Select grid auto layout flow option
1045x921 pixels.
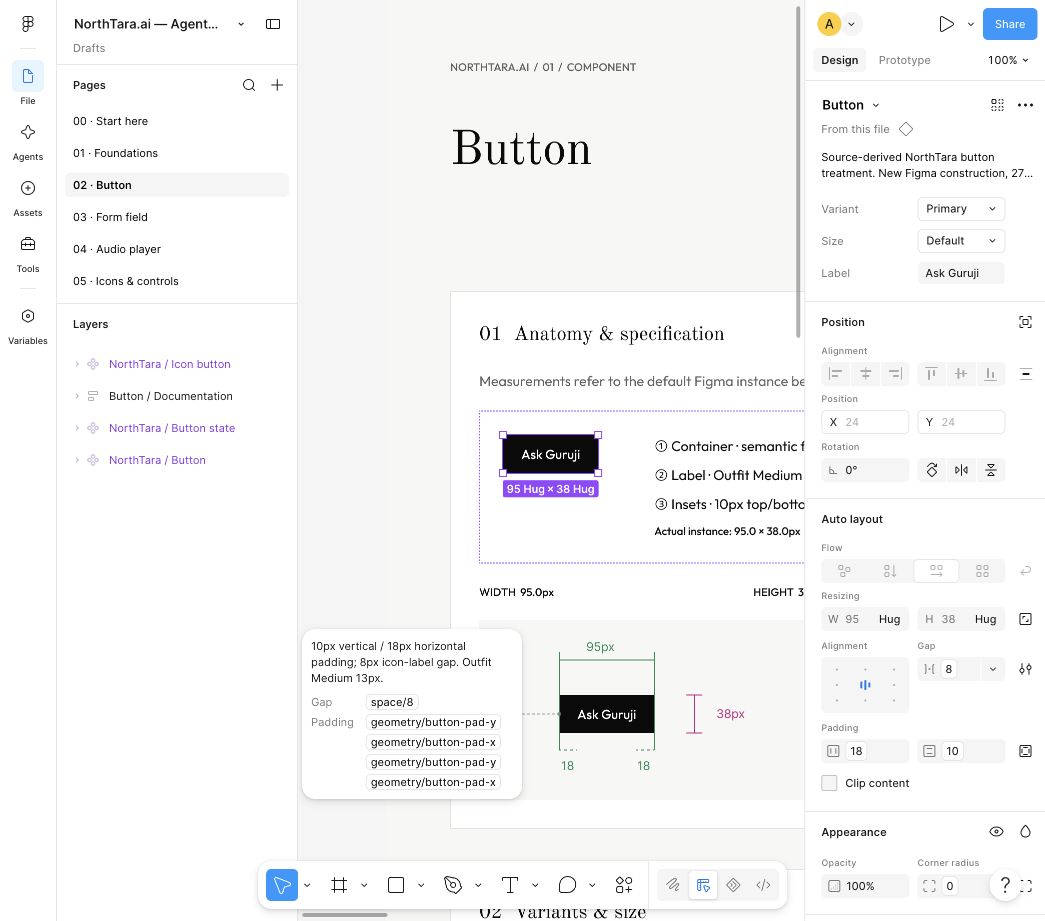coord(982,571)
